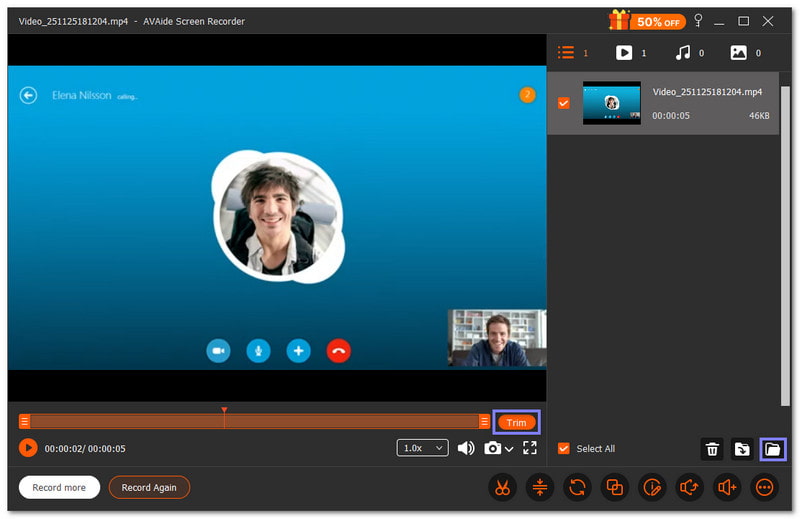Image resolution: width=800 pixels, height=519 pixels.
Task: Click the Record more button
Action: click(59, 487)
